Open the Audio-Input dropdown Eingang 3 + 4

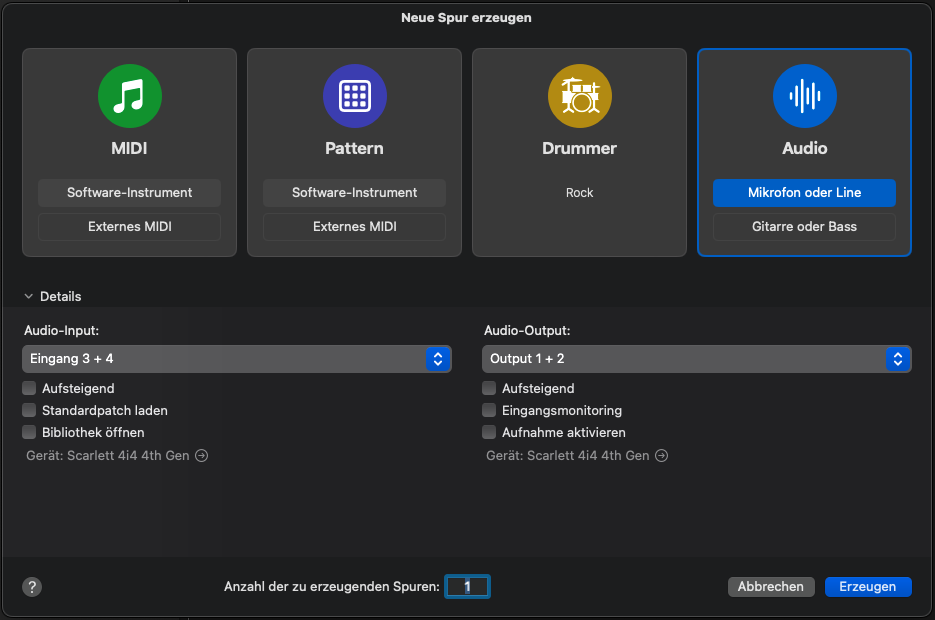(237, 358)
